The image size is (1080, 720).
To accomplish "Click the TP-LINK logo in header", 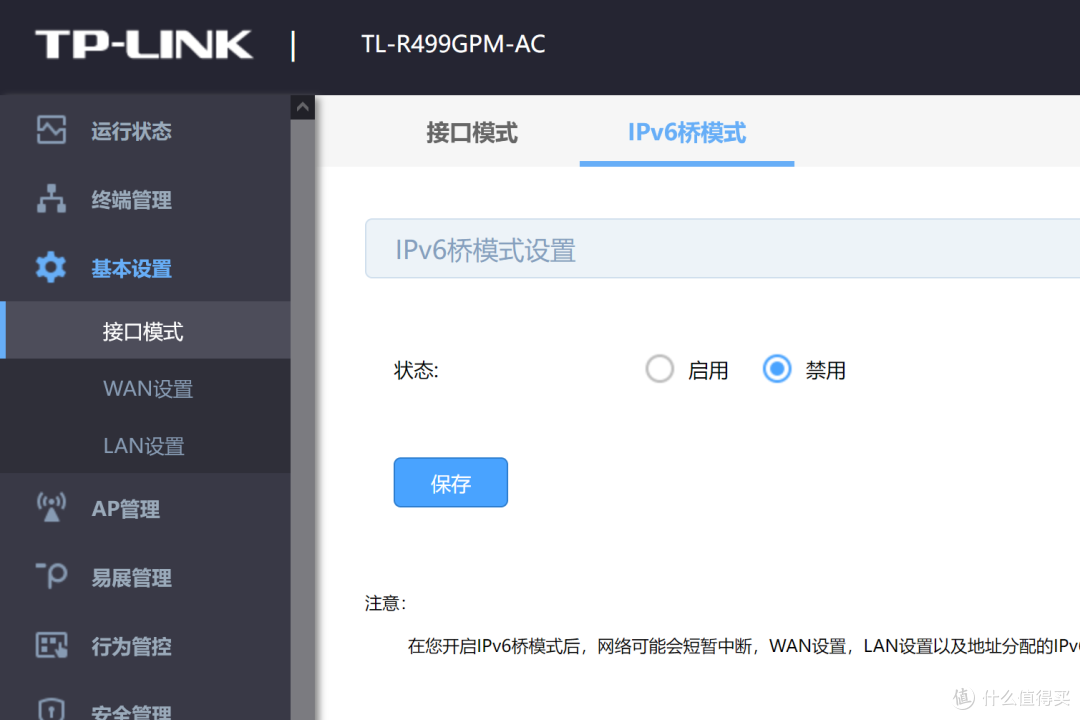I will (x=143, y=44).
